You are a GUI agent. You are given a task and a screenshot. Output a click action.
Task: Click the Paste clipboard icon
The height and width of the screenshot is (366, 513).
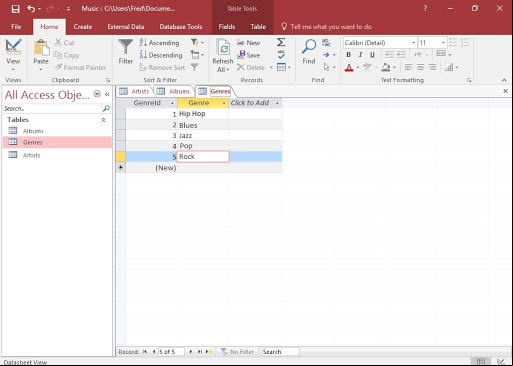pyautogui.click(x=41, y=48)
